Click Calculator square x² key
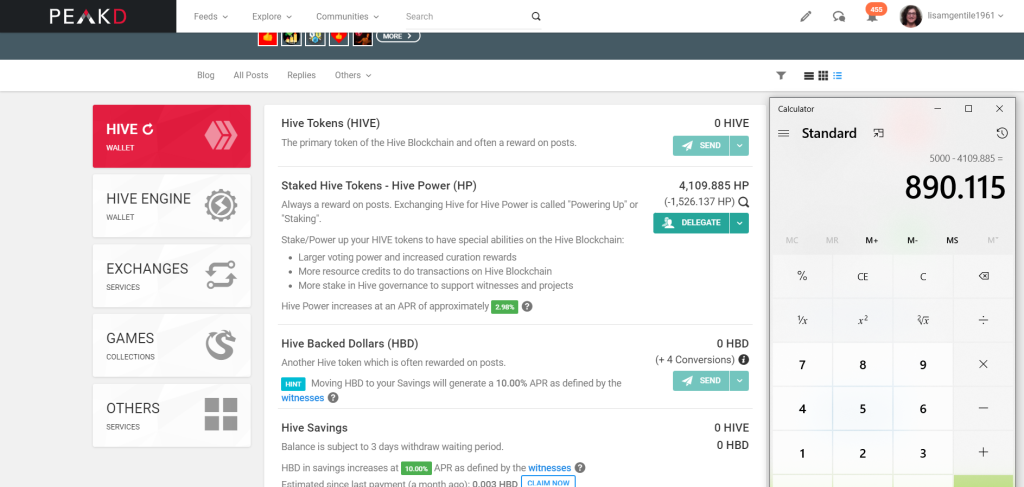Image resolution: width=1024 pixels, height=487 pixels. [863, 320]
